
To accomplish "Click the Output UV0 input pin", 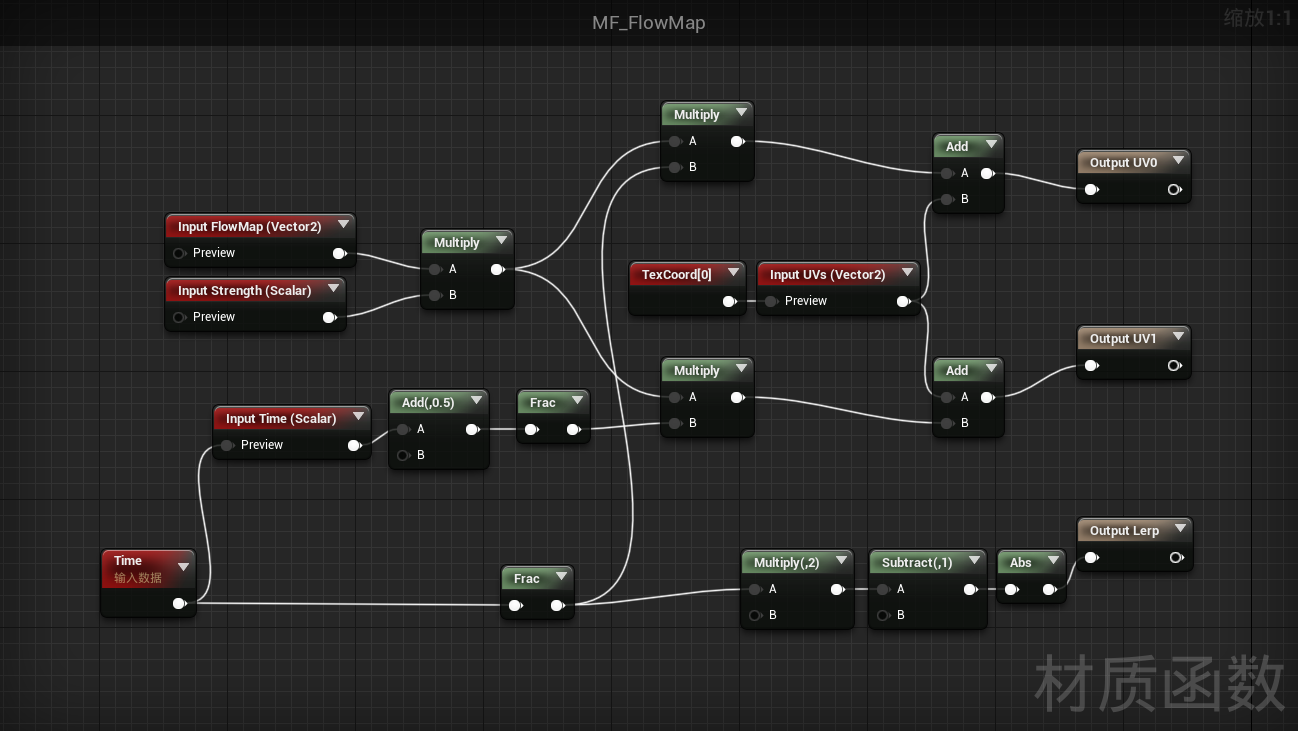I will pyautogui.click(x=1092, y=189).
